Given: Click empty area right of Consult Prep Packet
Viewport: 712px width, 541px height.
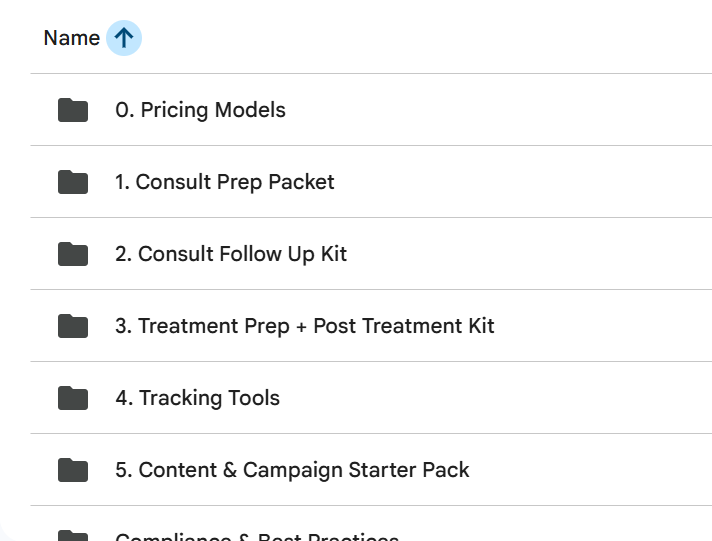Looking at the screenshot, I should coord(520,182).
